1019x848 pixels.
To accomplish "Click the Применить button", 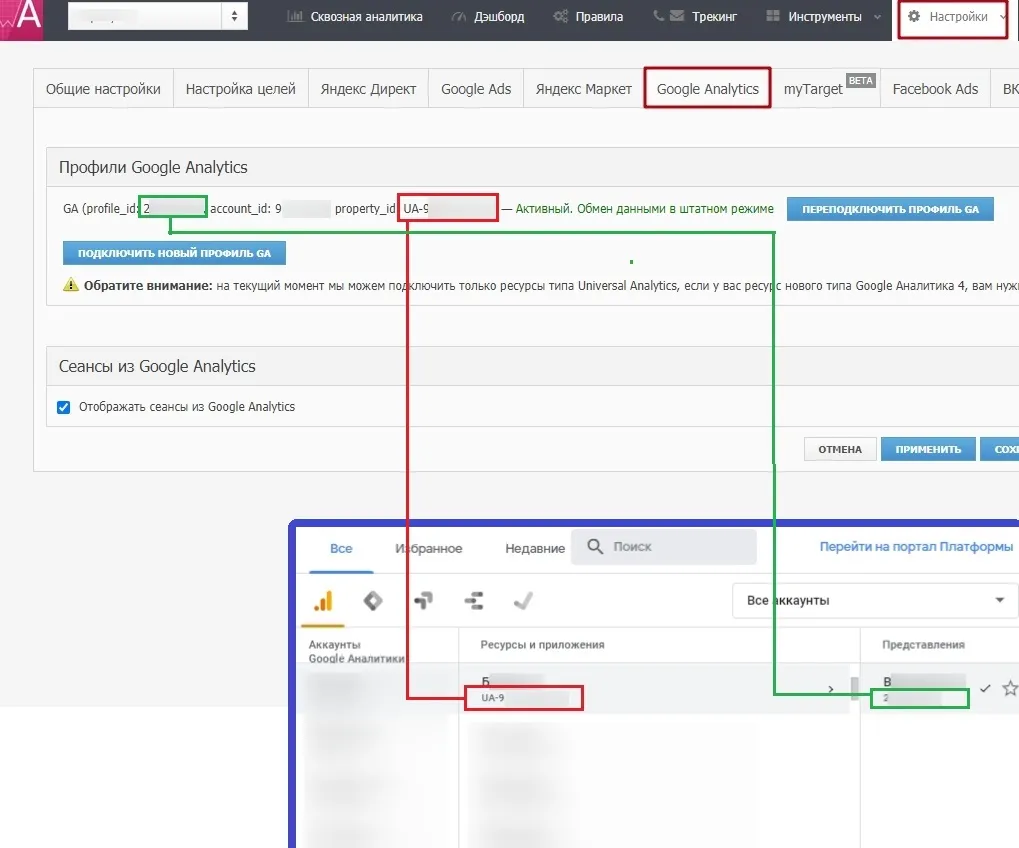I will [928, 449].
